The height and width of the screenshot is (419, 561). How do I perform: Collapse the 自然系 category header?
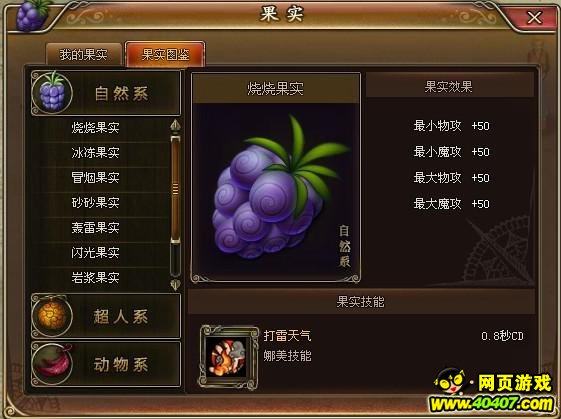point(106,93)
